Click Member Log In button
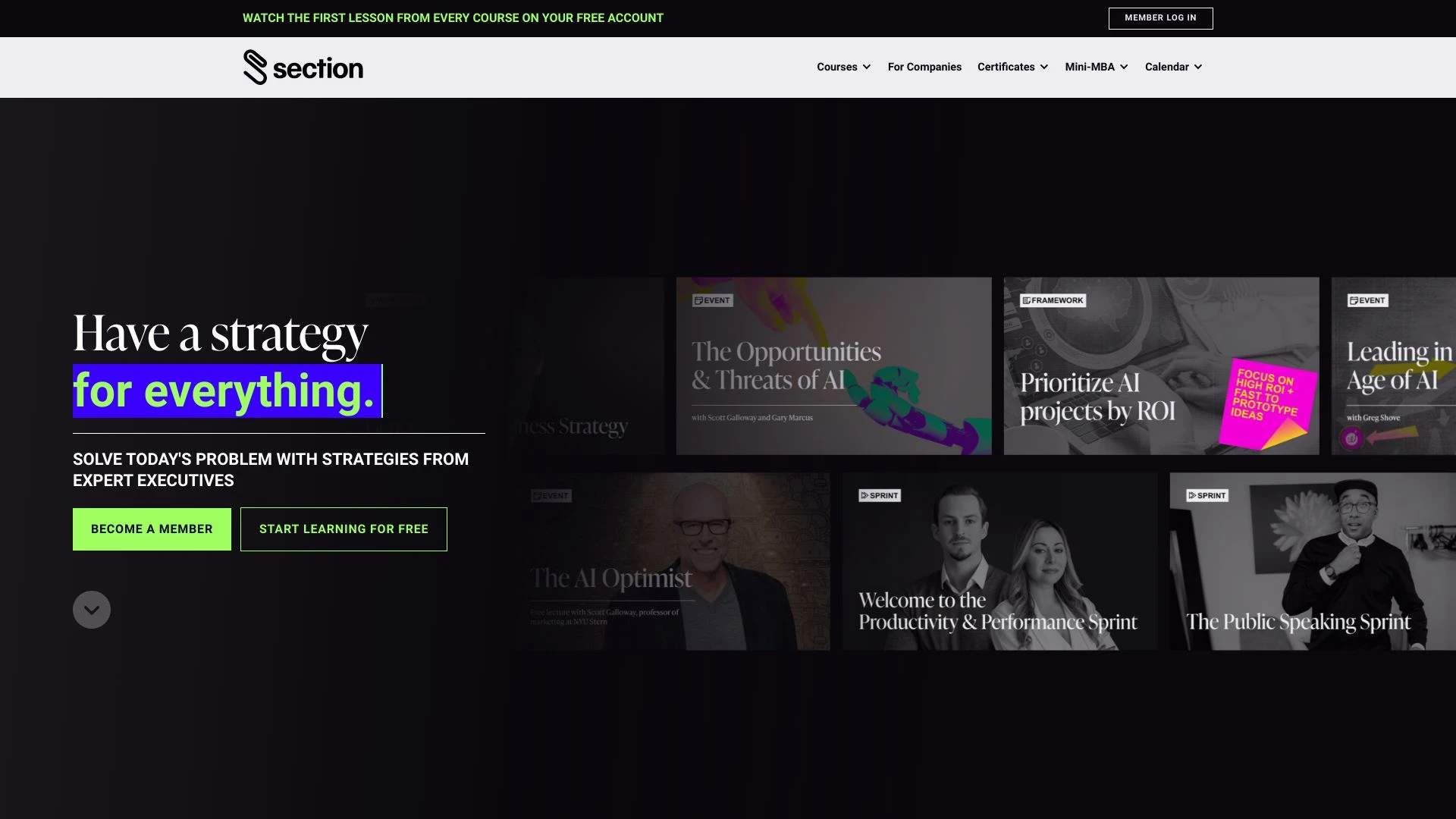The width and height of the screenshot is (1456, 819). (1160, 18)
